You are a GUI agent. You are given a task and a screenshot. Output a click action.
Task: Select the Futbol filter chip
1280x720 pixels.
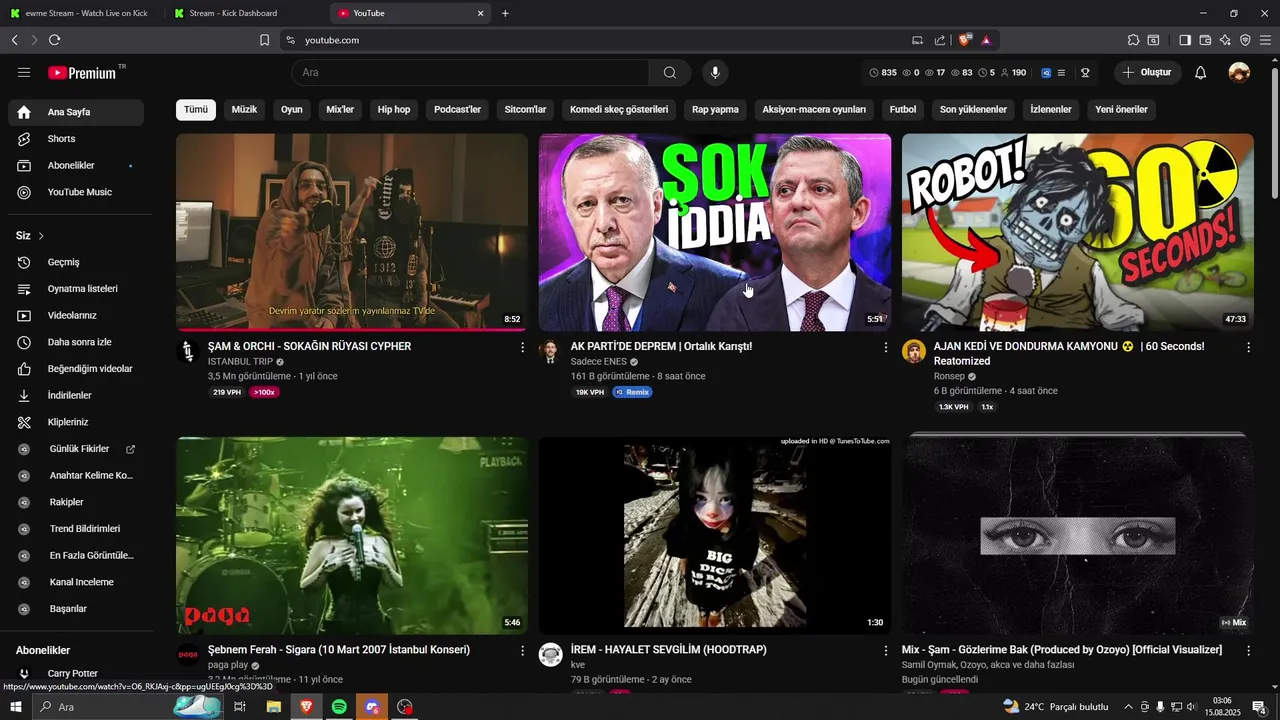(903, 110)
